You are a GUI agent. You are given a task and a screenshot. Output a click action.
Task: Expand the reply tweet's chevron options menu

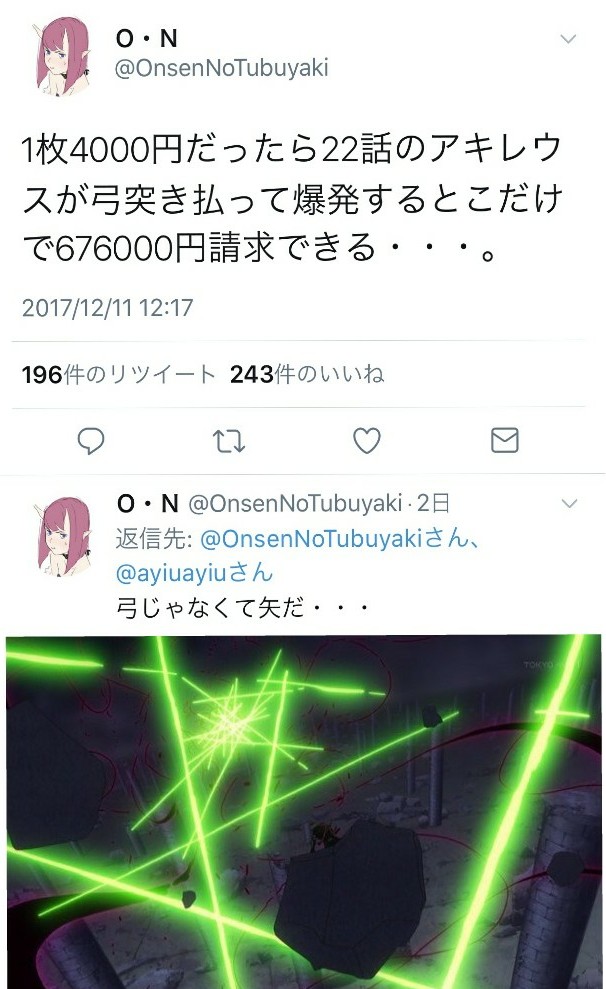tap(569, 503)
